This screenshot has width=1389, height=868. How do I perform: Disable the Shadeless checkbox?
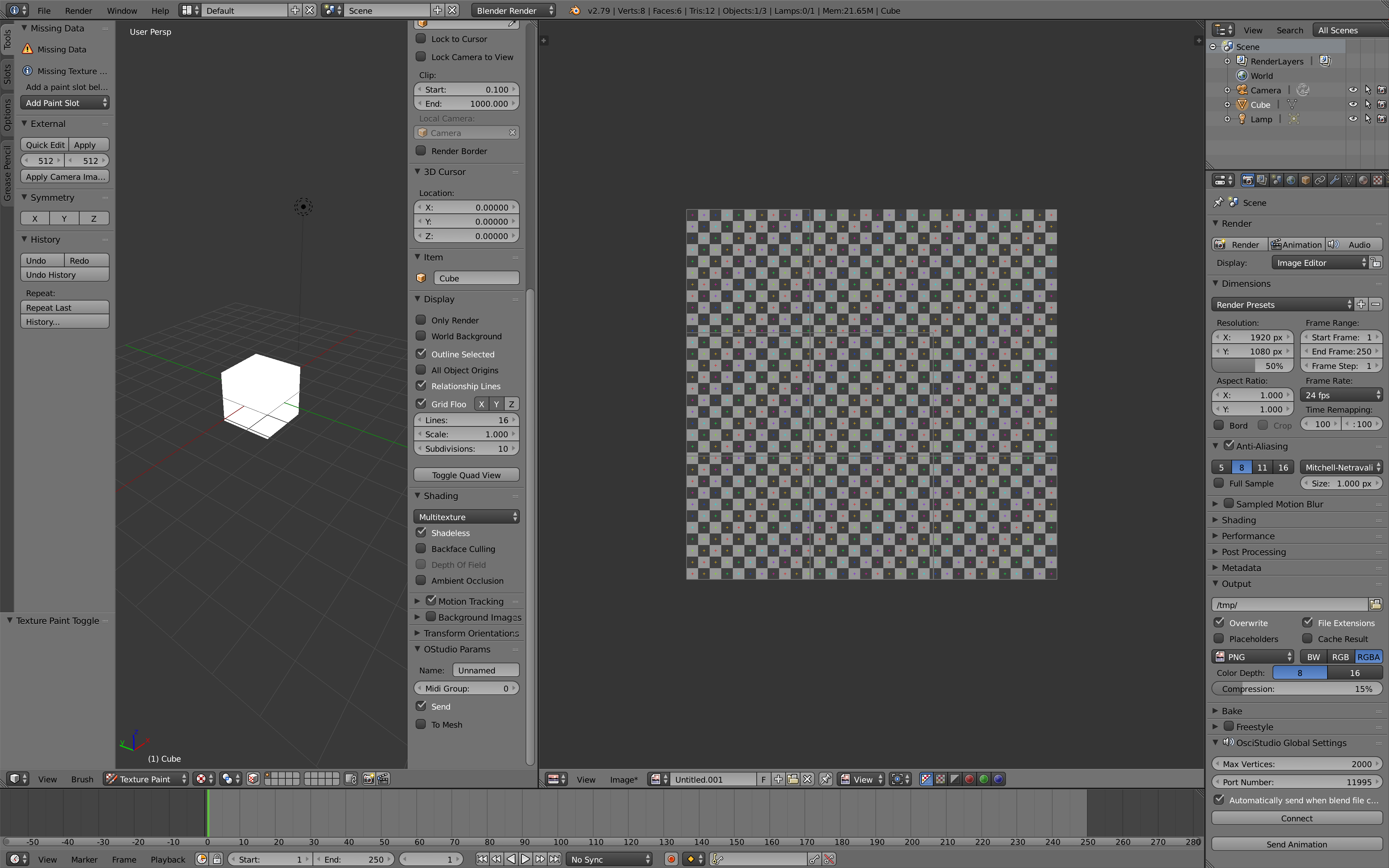pyautogui.click(x=421, y=532)
